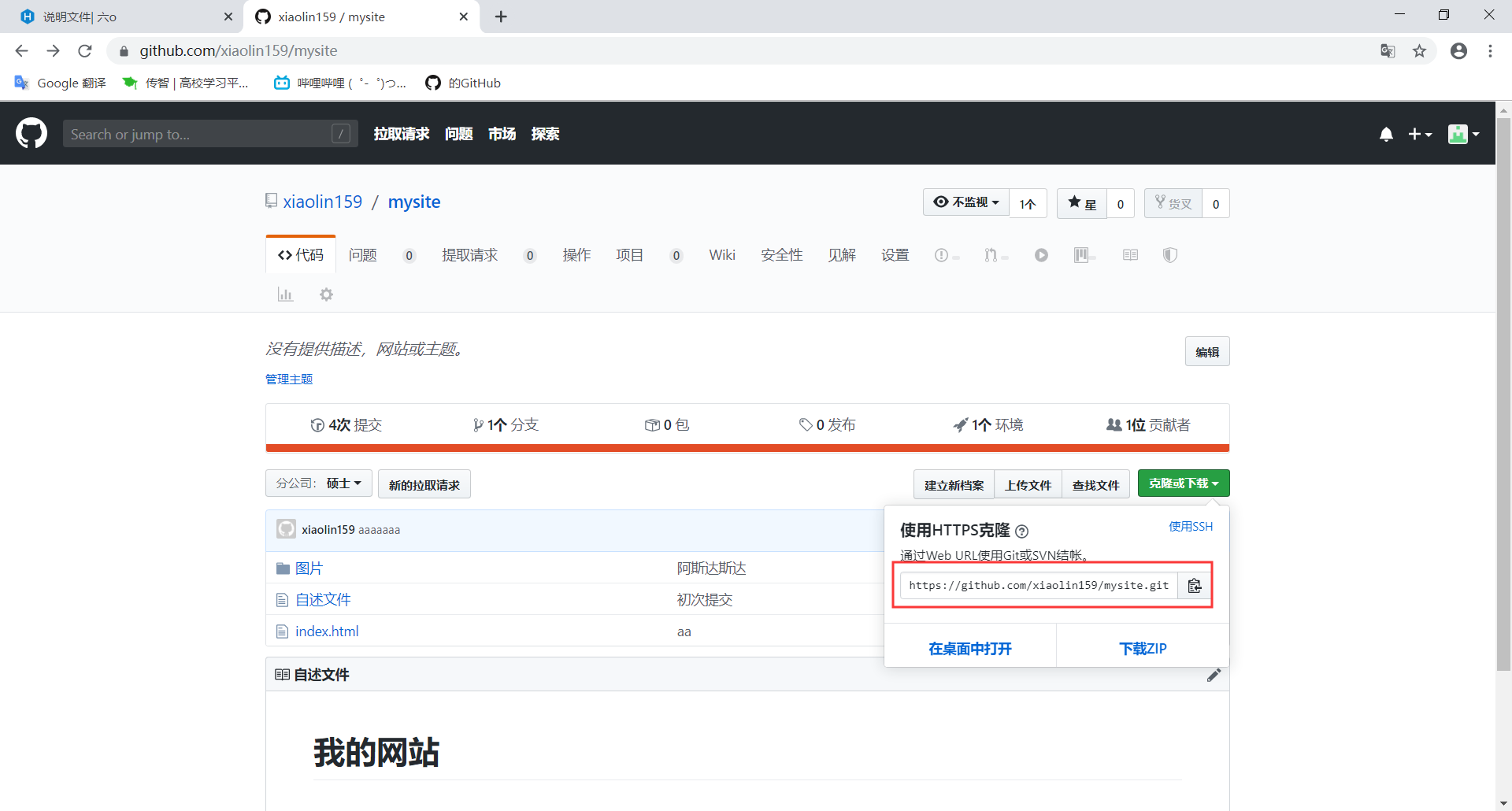Switch clone method via 使用SSH link

(1191, 527)
